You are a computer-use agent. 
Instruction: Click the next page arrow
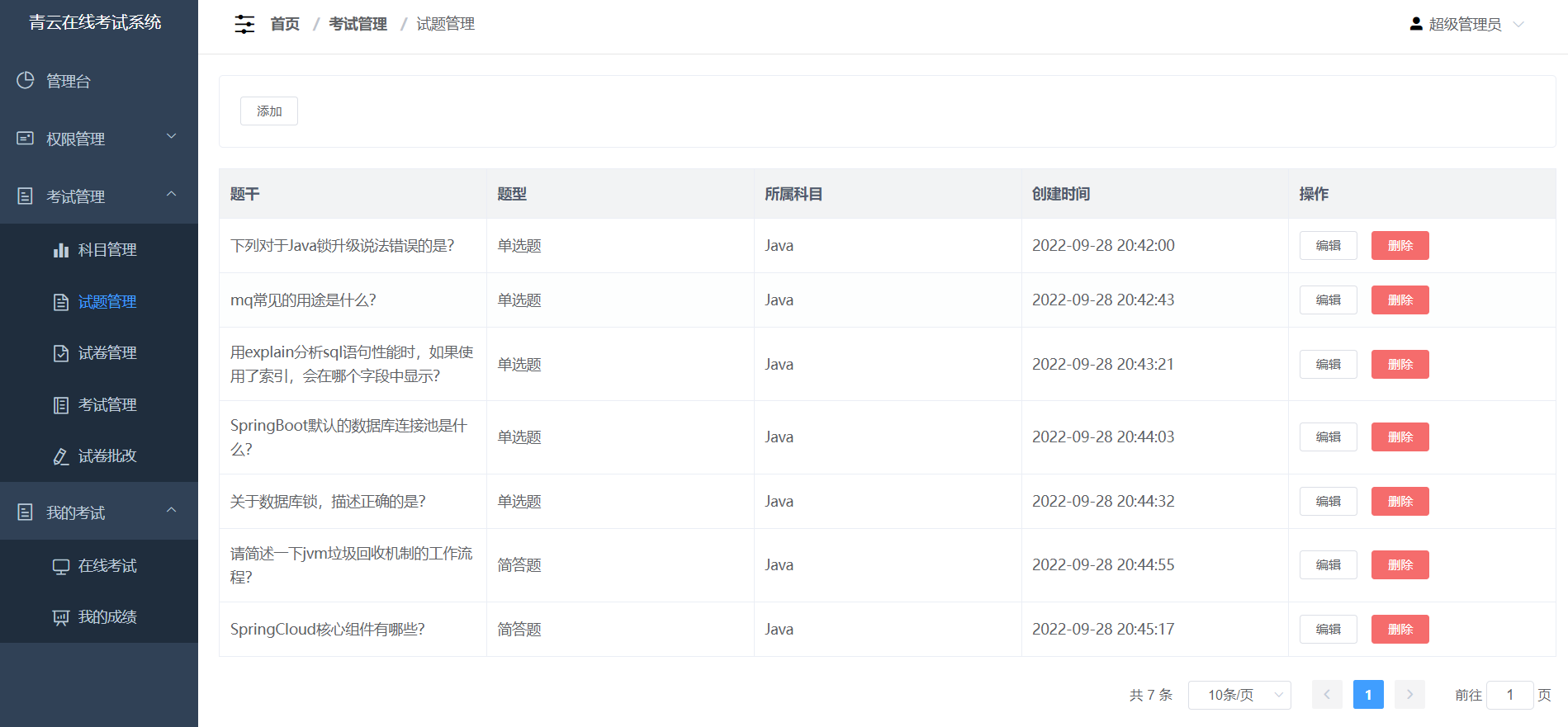(x=1409, y=695)
